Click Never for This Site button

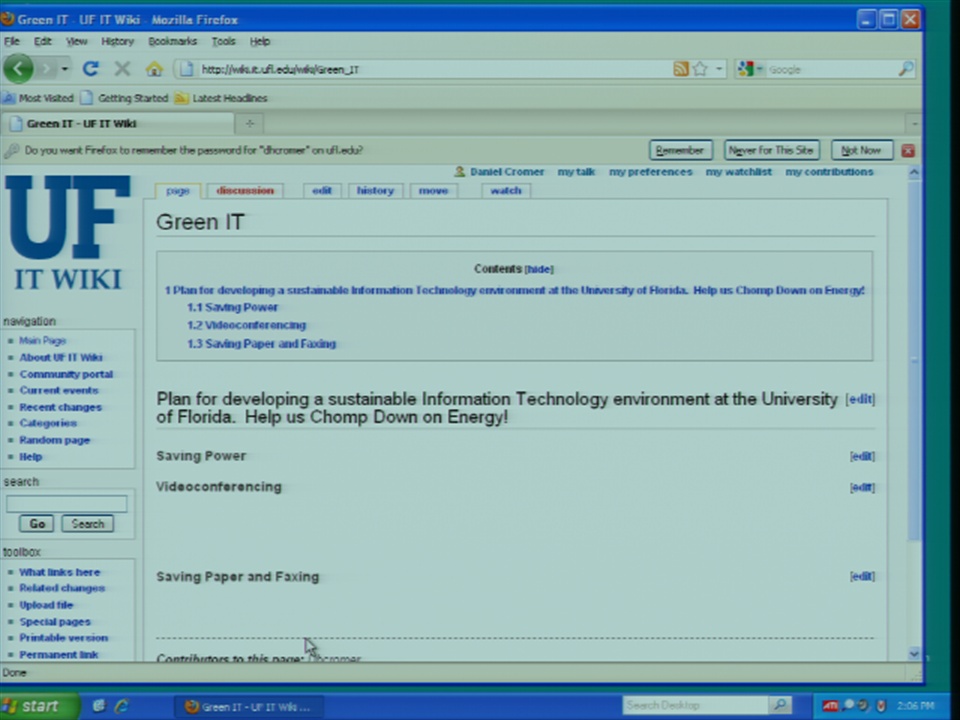(771, 150)
